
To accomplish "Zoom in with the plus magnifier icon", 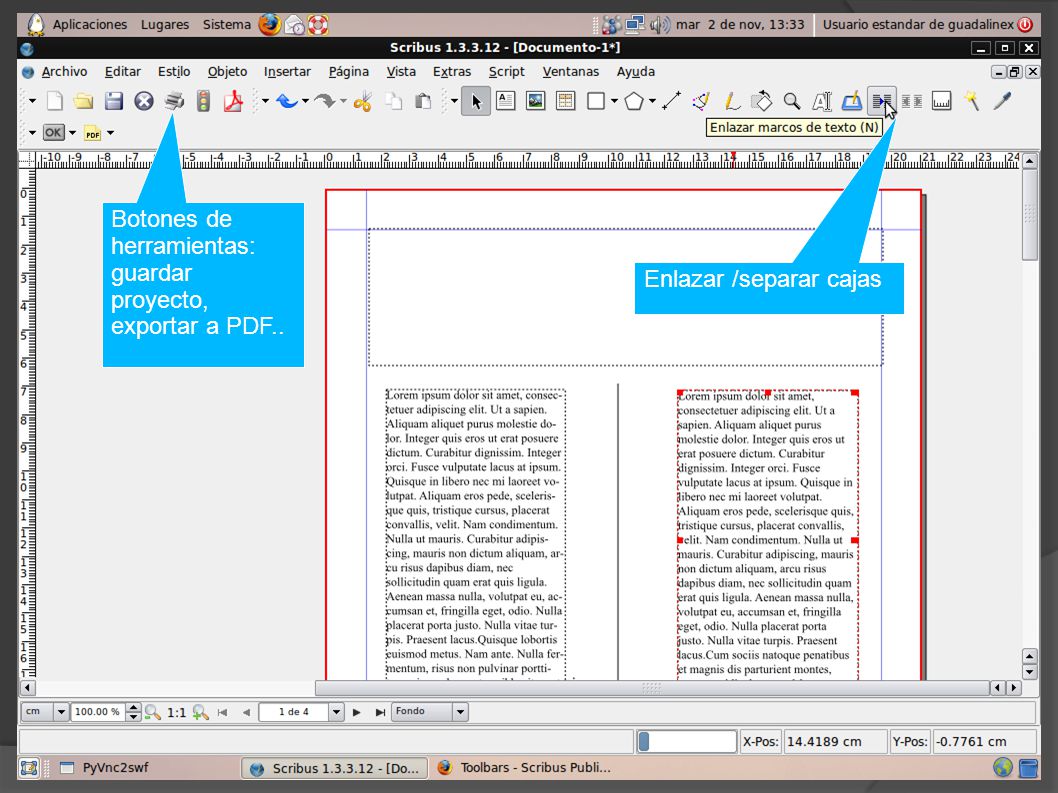I will tap(200, 712).
